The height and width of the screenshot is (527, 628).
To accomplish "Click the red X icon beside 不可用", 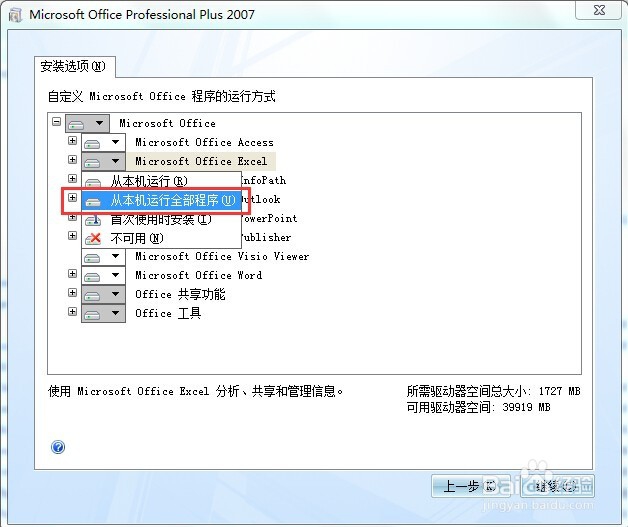I will [93, 239].
